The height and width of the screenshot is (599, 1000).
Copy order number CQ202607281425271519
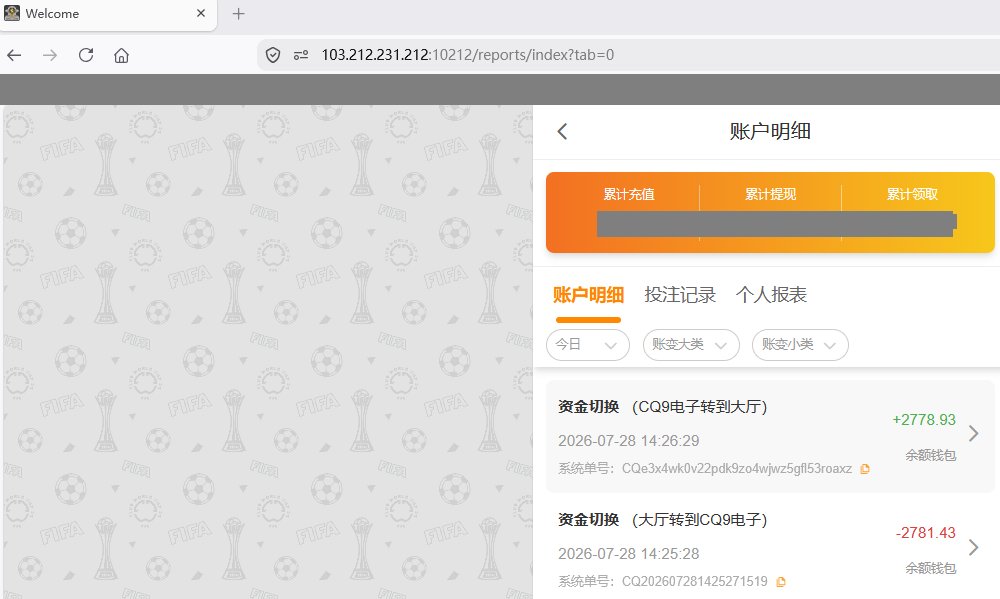[781, 582]
